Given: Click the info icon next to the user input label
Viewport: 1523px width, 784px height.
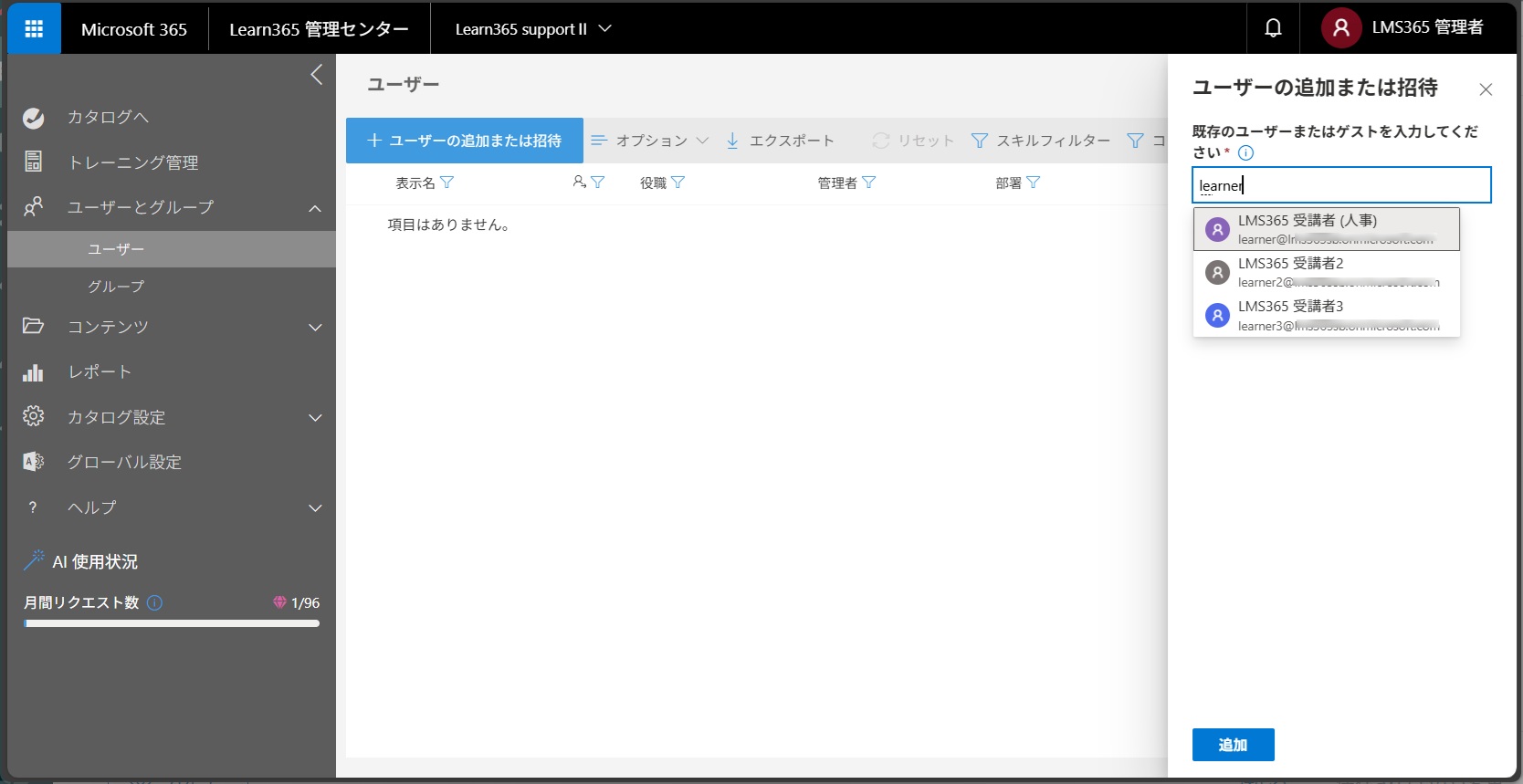Looking at the screenshot, I should [x=1245, y=153].
